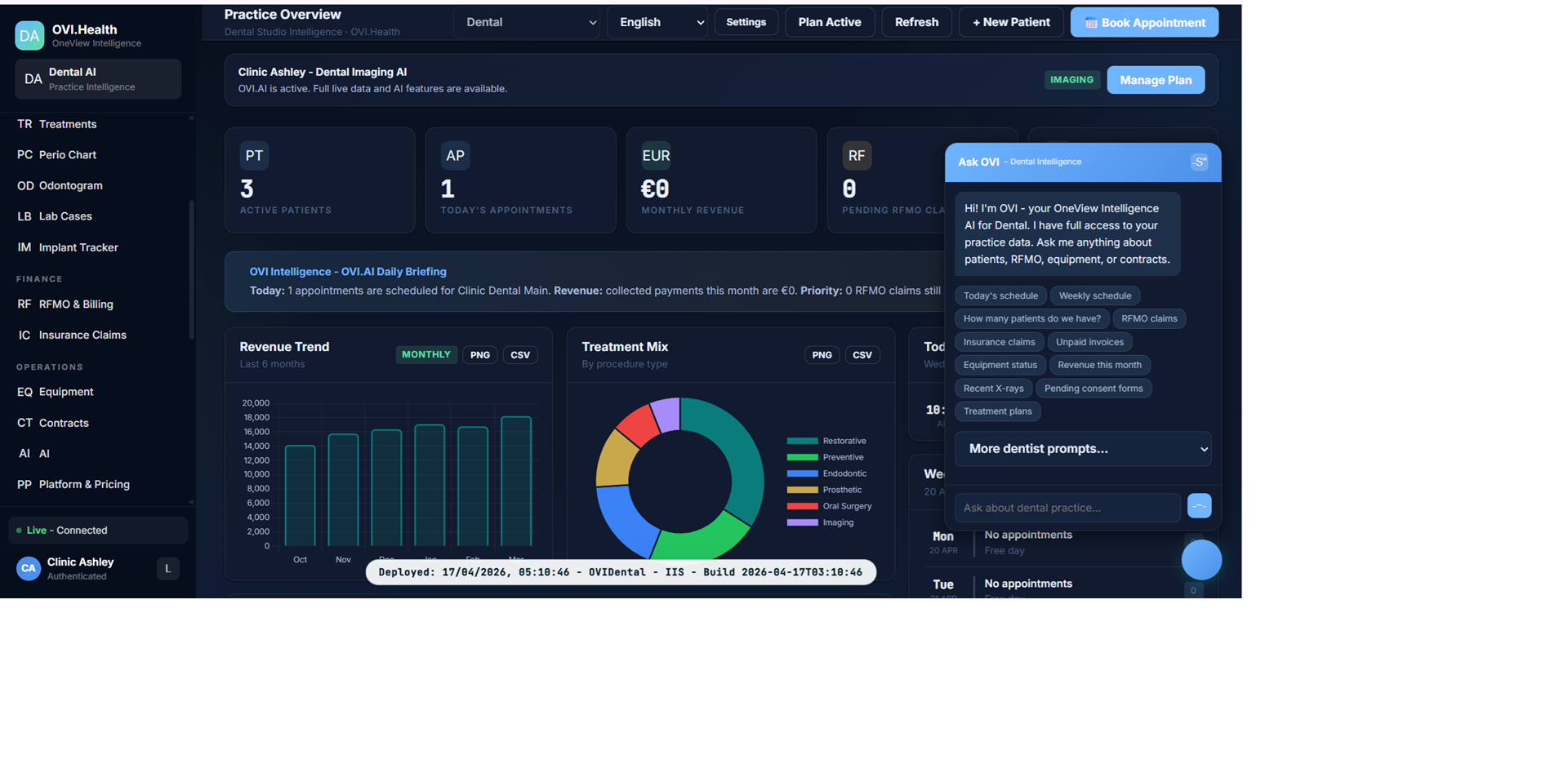Image resolution: width=1568 pixels, height=764 pixels.
Task: Click the Refresh button
Action: [x=916, y=22]
